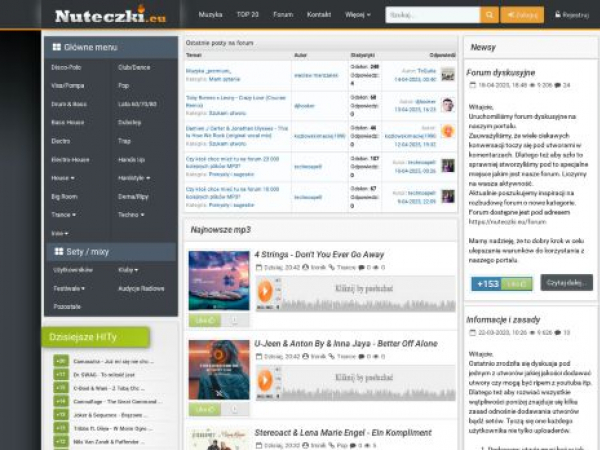
Task: Click the first green vote badge in Dzisiejsze HITy
Action: (61, 361)
